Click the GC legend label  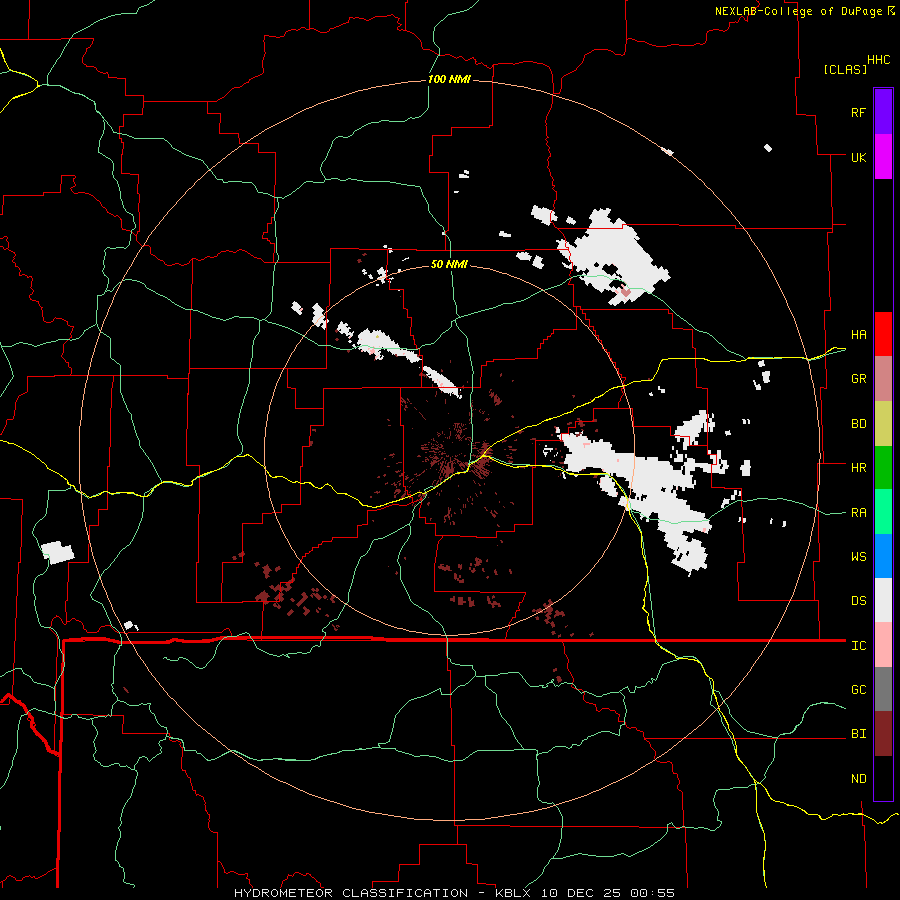858,690
